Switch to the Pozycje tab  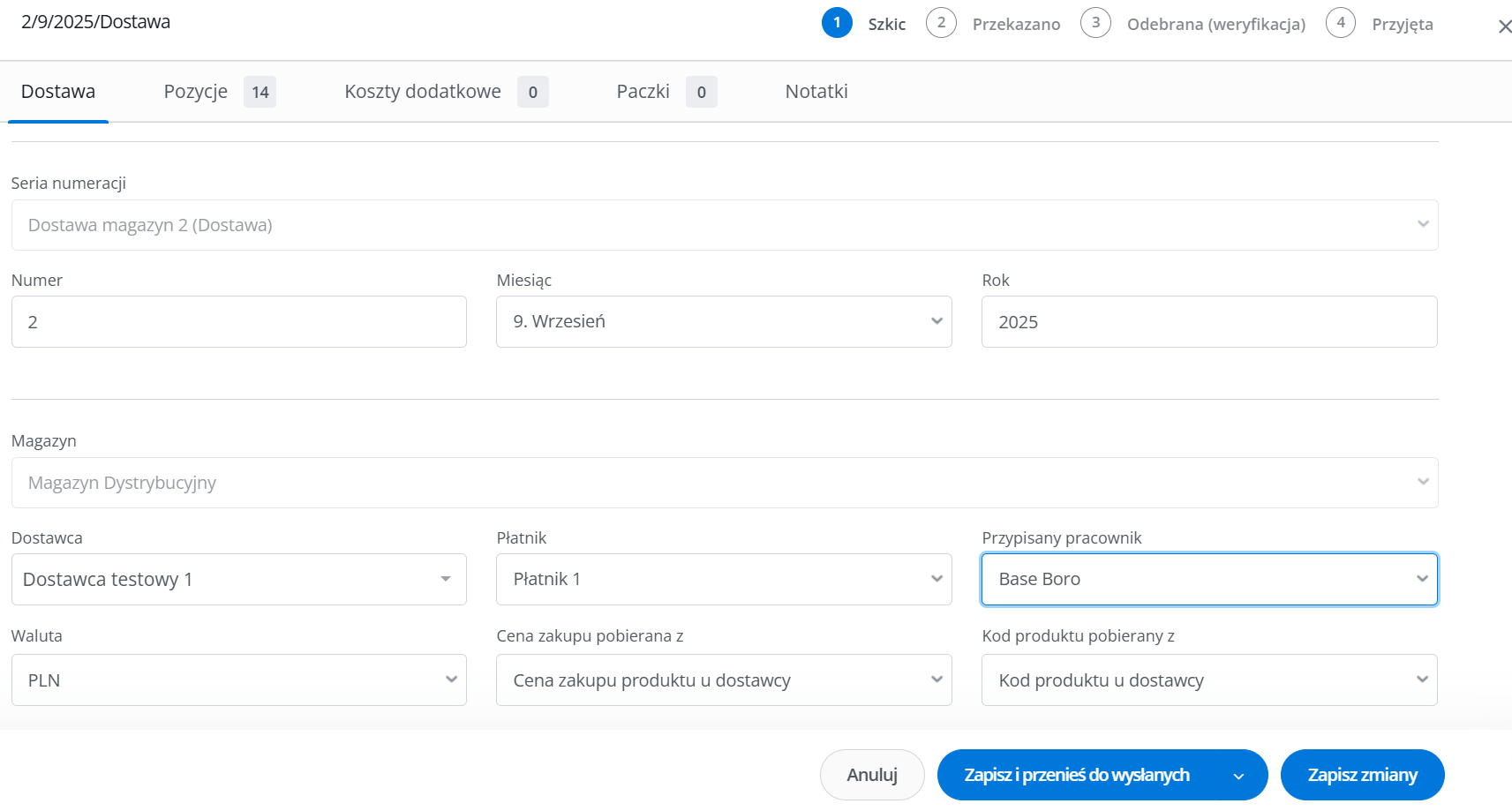[196, 92]
